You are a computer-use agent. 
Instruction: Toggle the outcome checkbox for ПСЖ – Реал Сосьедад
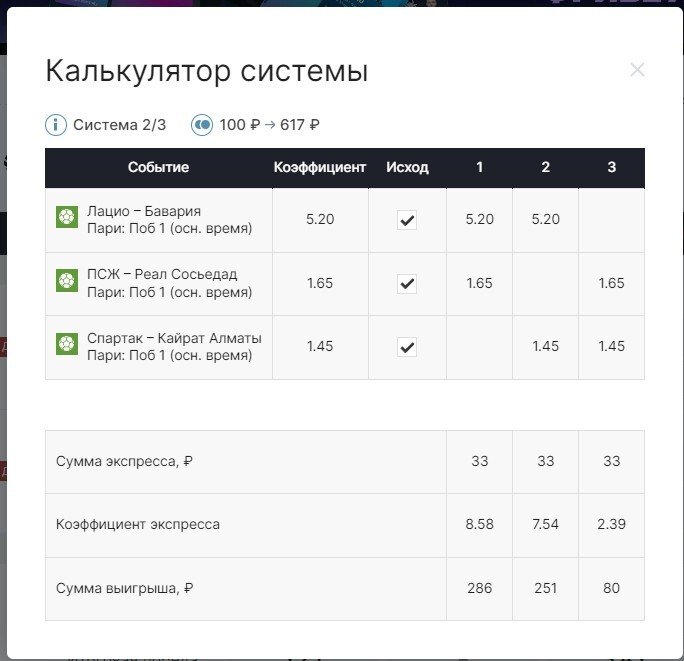coord(407,283)
